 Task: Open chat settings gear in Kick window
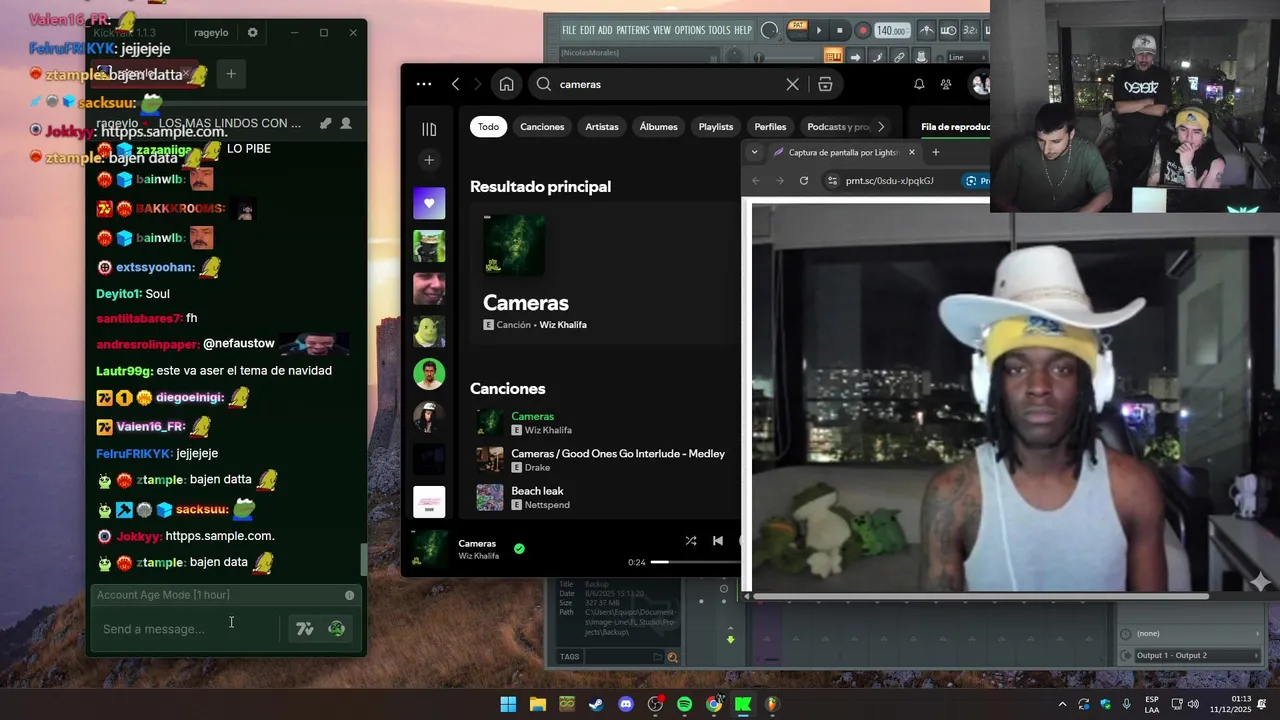click(x=252, y=33)
